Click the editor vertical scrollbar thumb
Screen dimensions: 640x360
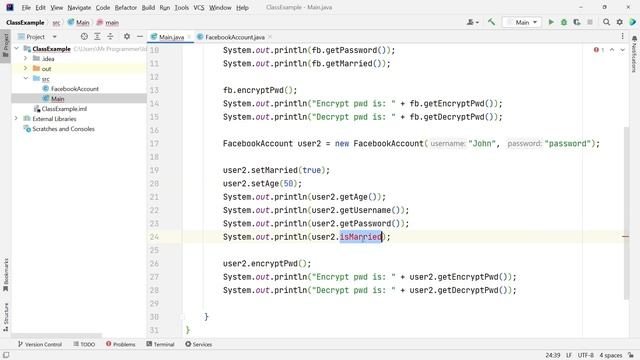[x=626, y=213]
